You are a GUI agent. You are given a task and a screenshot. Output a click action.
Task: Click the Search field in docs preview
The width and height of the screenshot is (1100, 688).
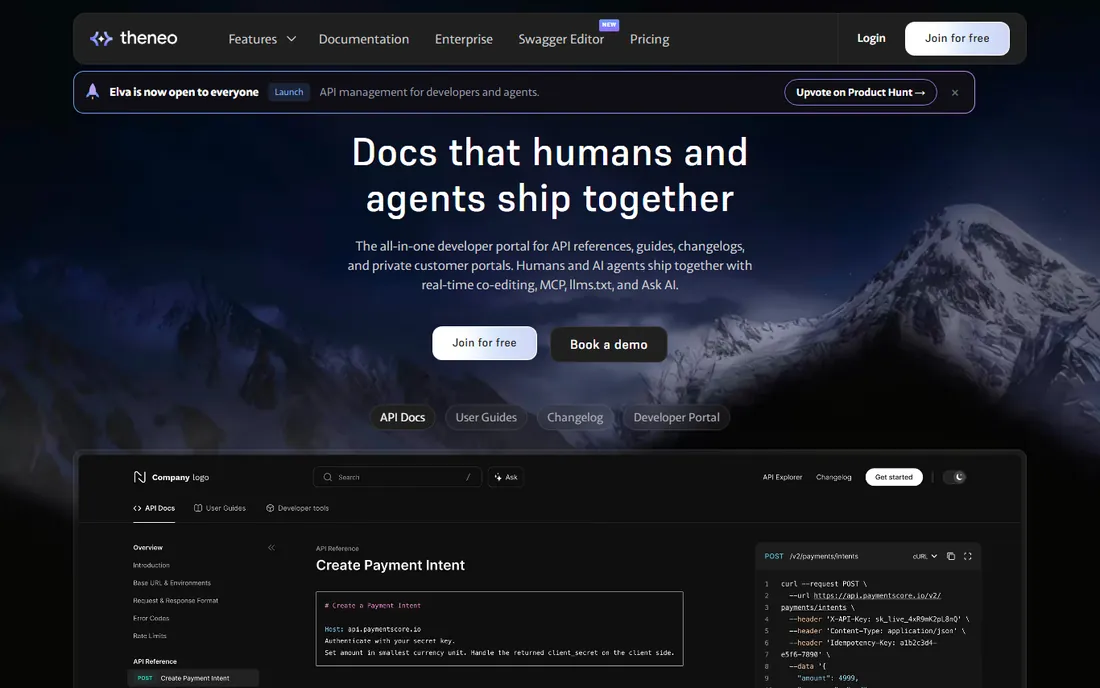pos(398,477)
